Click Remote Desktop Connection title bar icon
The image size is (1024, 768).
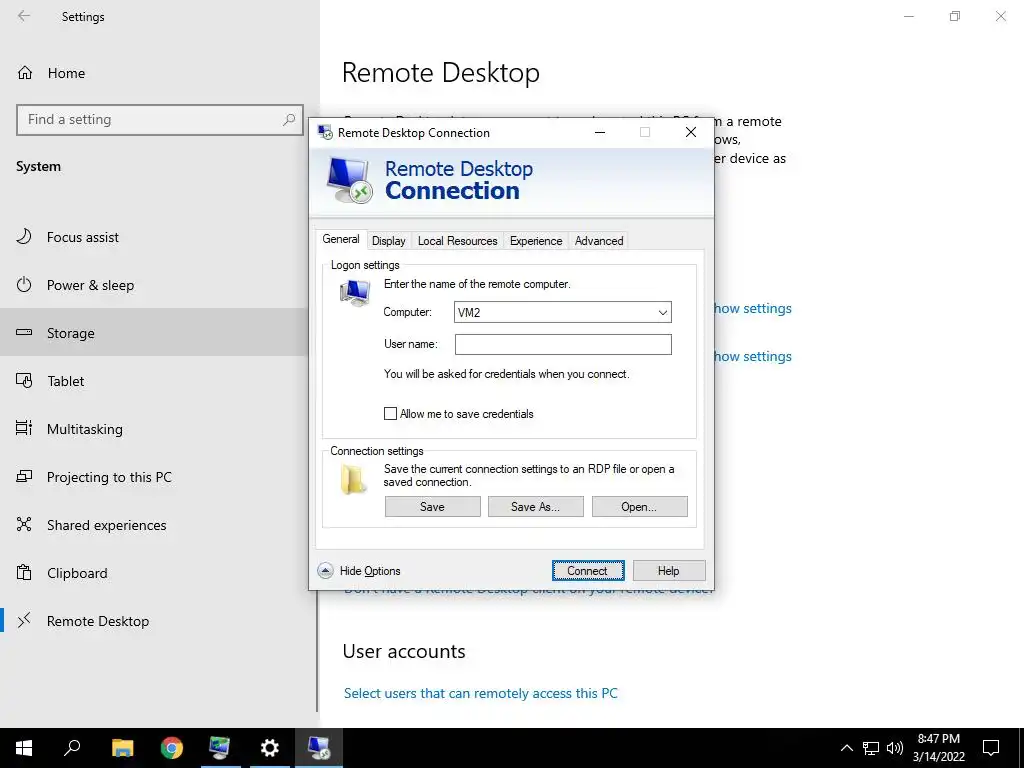(x=325, y=132)
